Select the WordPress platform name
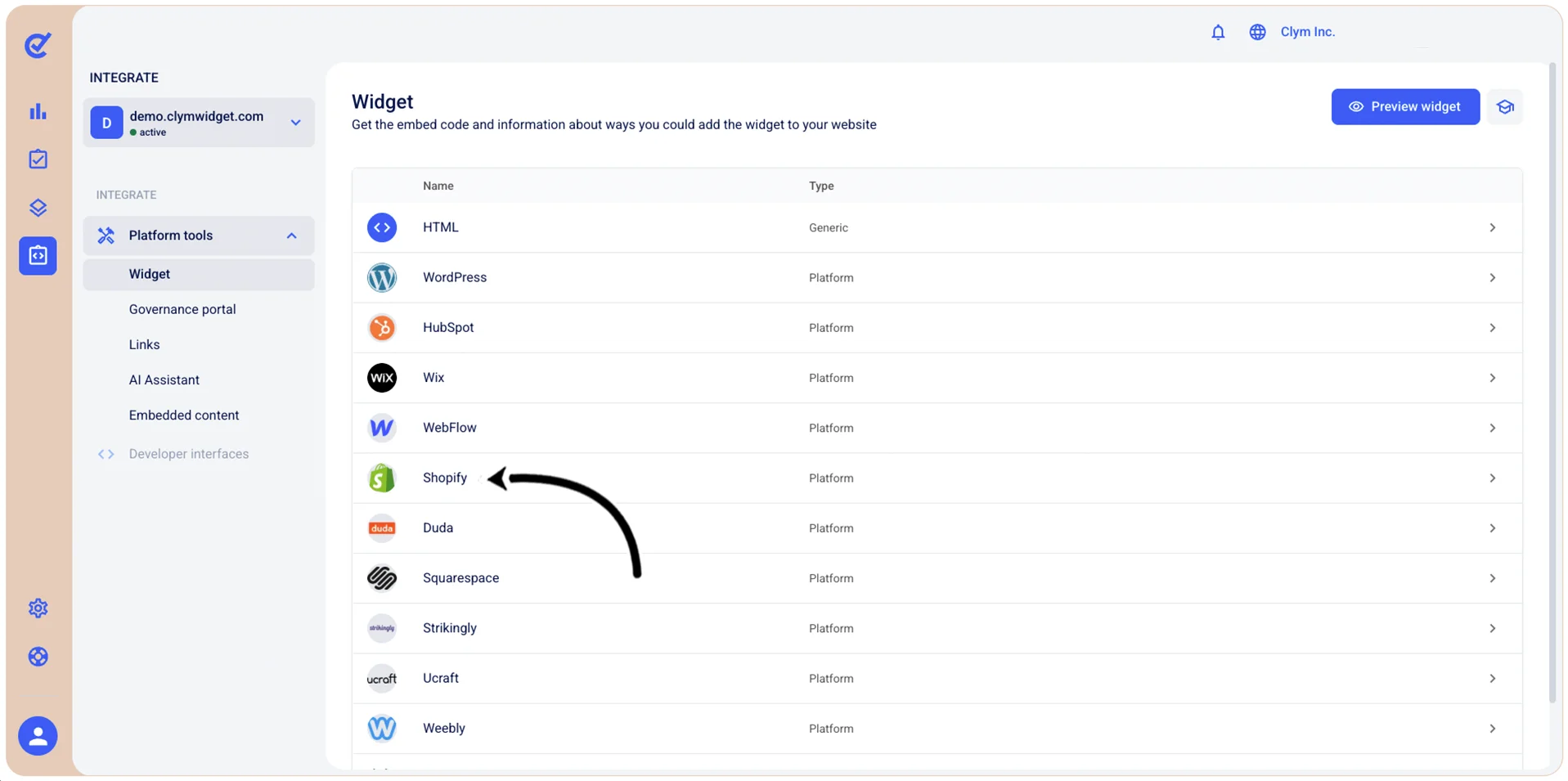Screen dimensions: 1568x781 tap(455, 277)
